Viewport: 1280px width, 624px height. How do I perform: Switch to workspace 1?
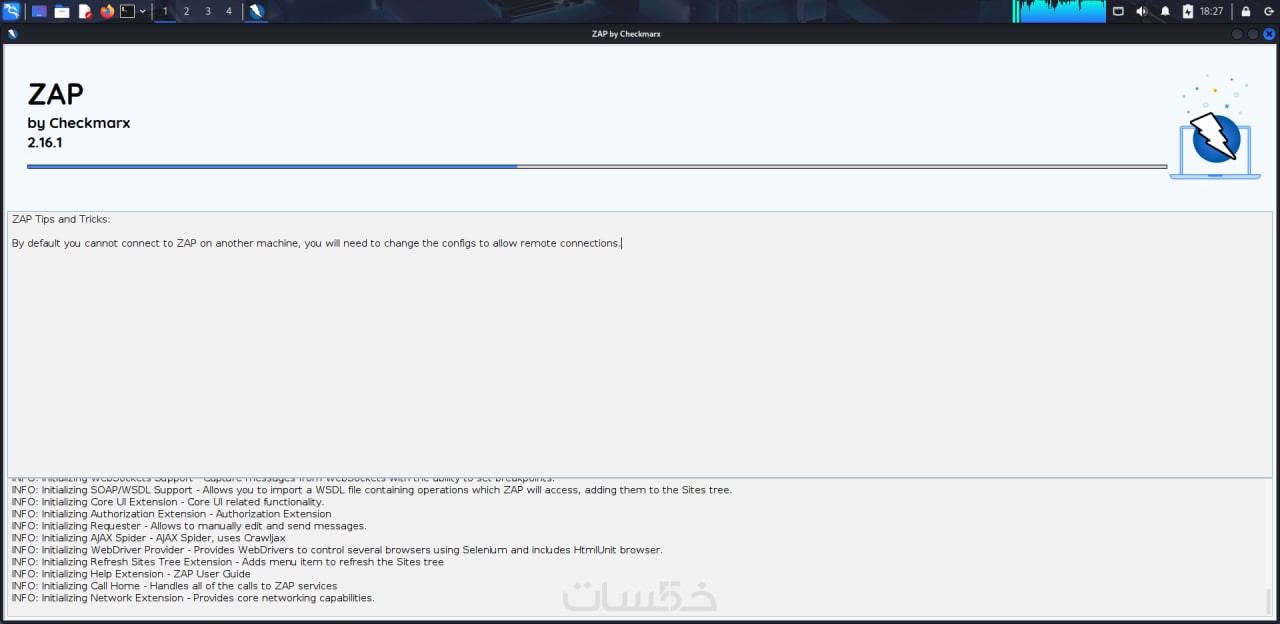(165, 11)
